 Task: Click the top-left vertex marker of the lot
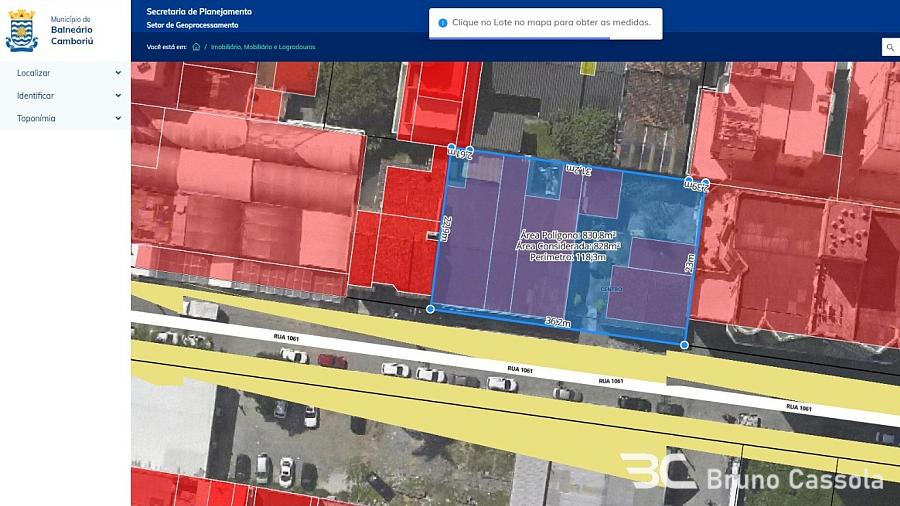pyautogui.click(x=451, y=148)
